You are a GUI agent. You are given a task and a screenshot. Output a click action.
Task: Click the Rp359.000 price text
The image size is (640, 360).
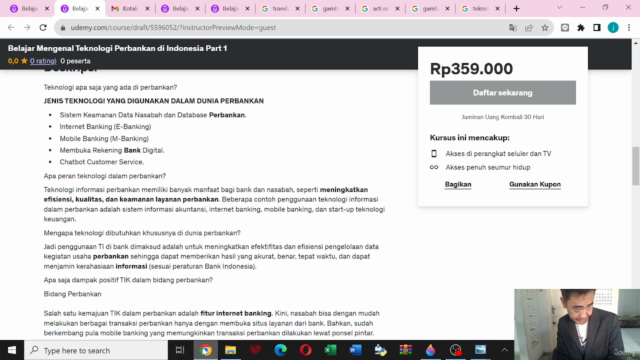471,69
